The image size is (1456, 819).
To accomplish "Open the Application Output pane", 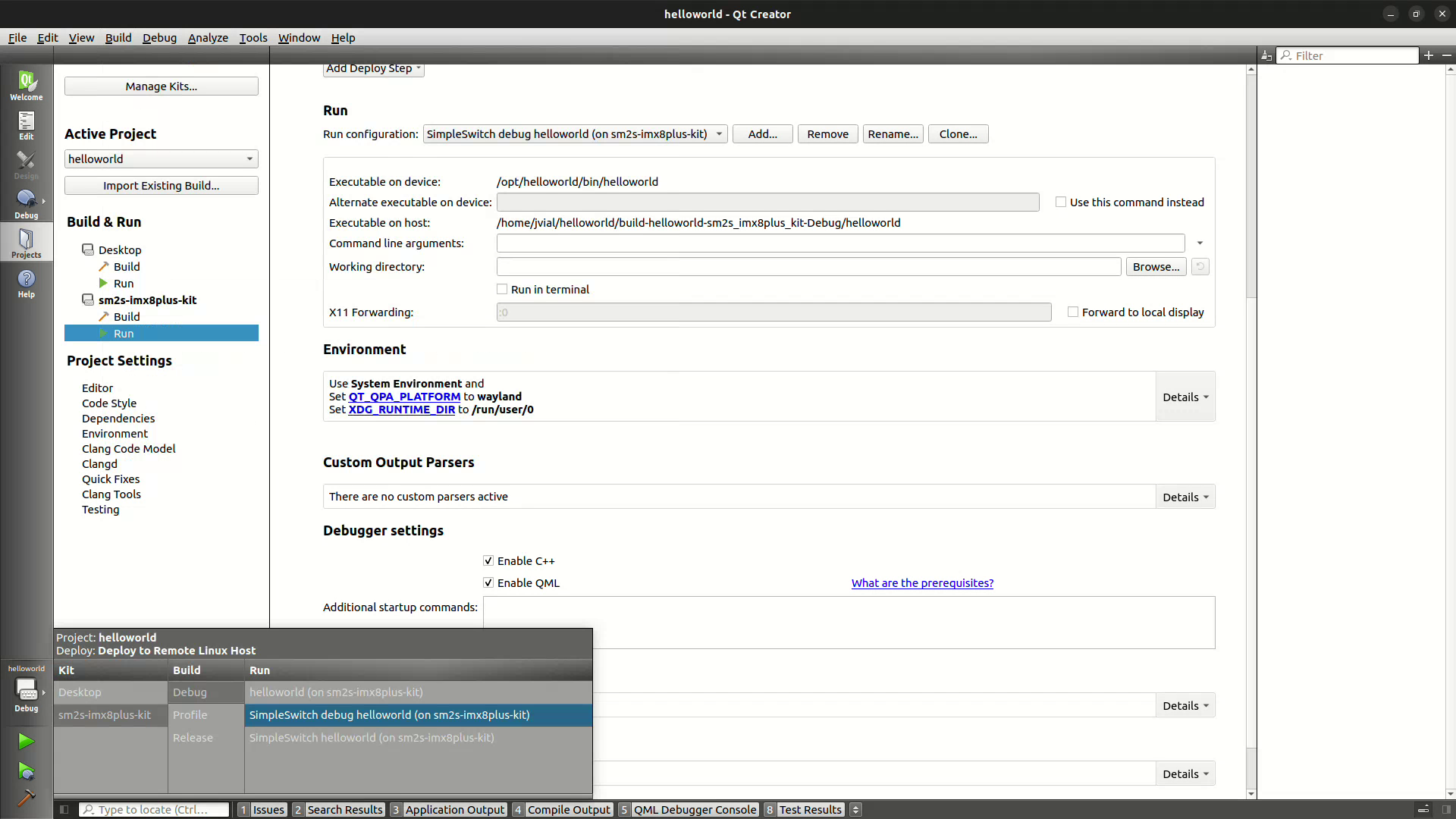I will (447, 810).
